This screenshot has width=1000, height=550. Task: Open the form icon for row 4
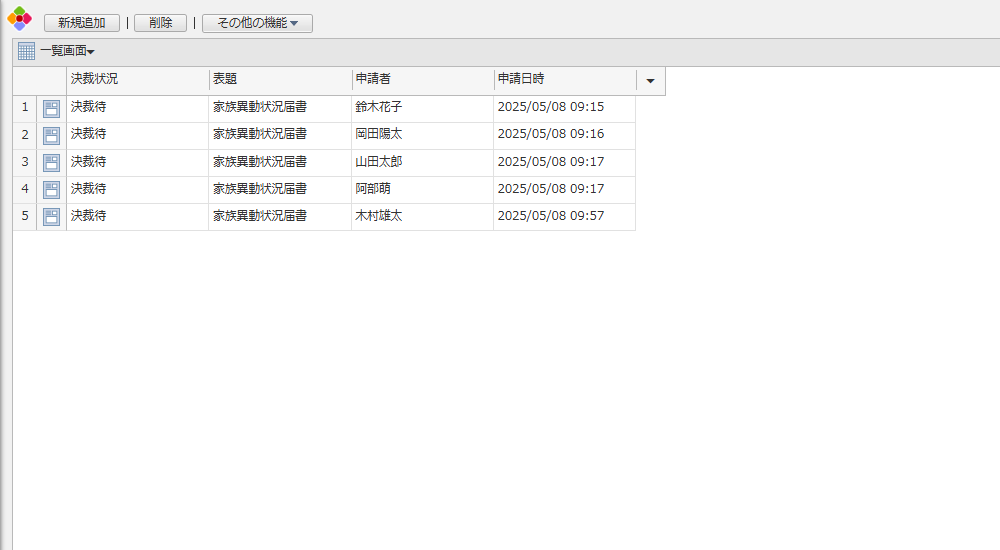(51, 189)
